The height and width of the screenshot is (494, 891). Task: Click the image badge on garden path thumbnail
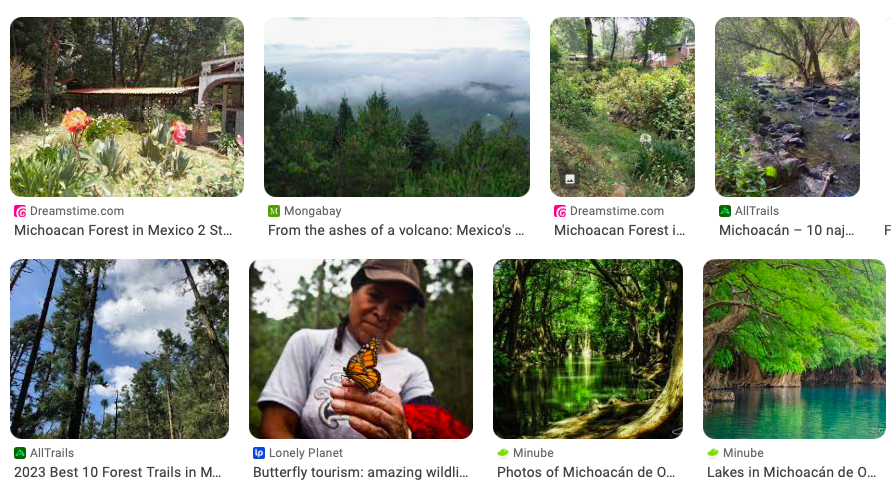570,179
